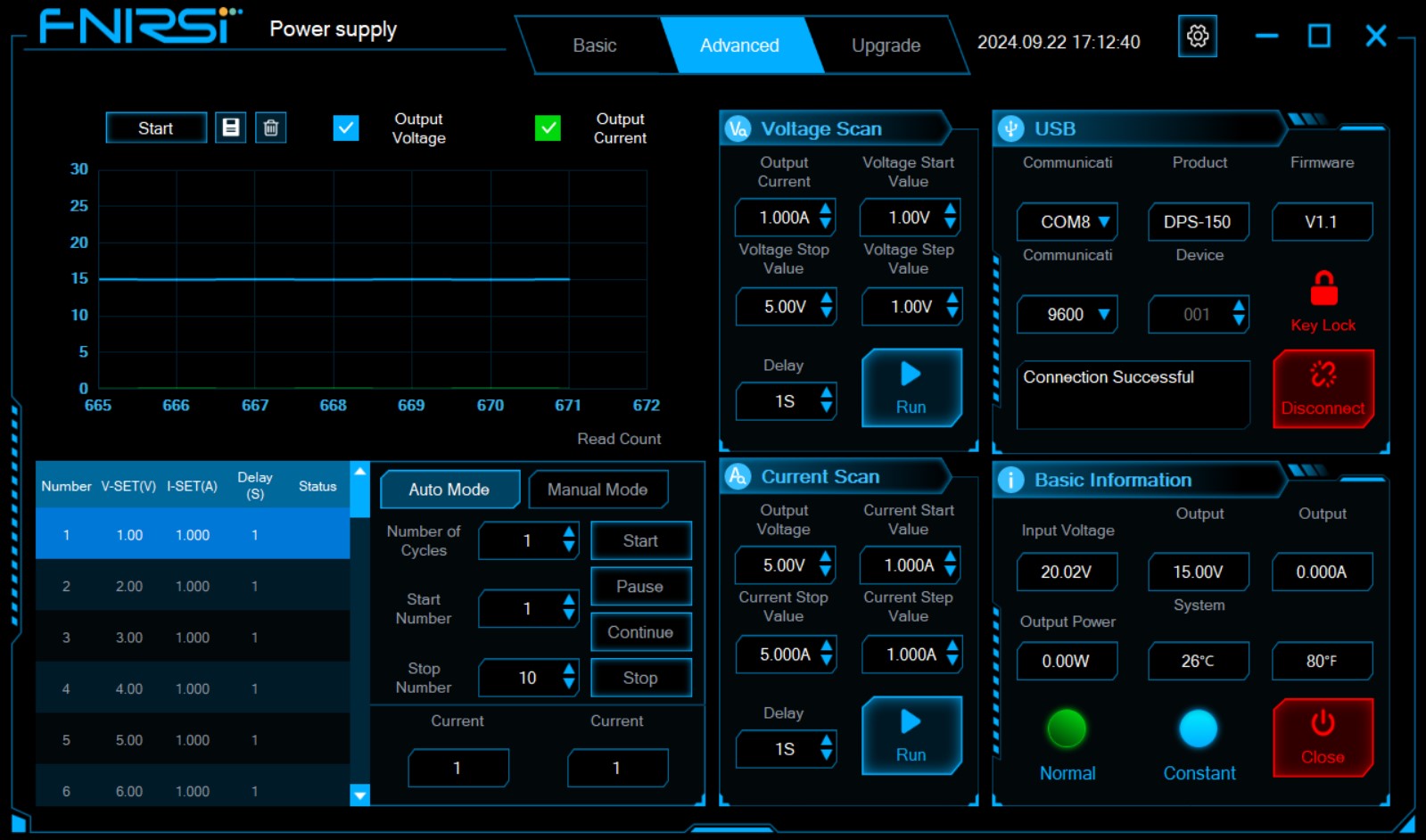Click the left Current field under Stop
Image resolution: width=1426 pixels, height=840 pixels.
point(458,768)
